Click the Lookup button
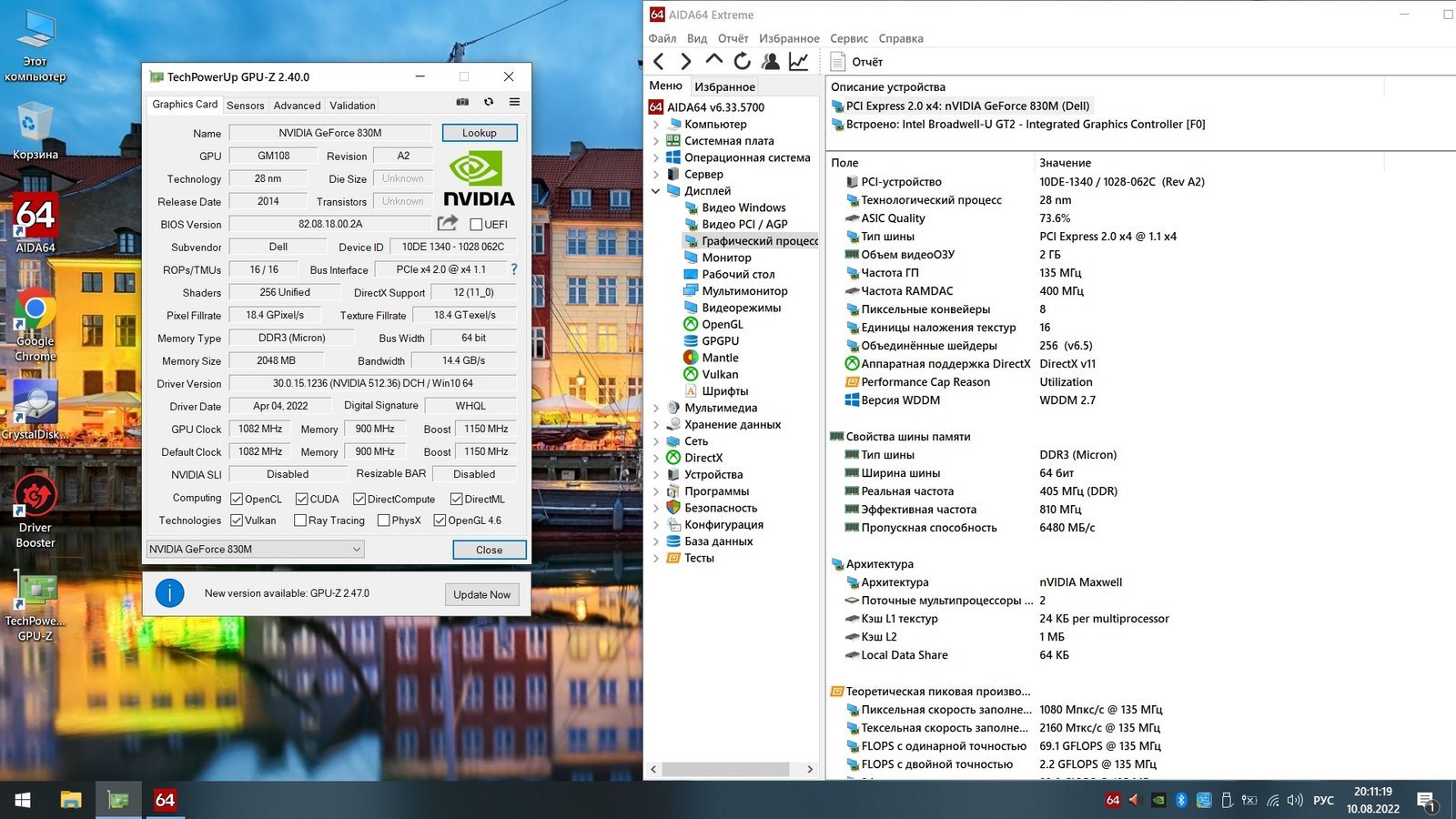The width and height of the screenshot is (1456, 819). [x=480, y=133]
